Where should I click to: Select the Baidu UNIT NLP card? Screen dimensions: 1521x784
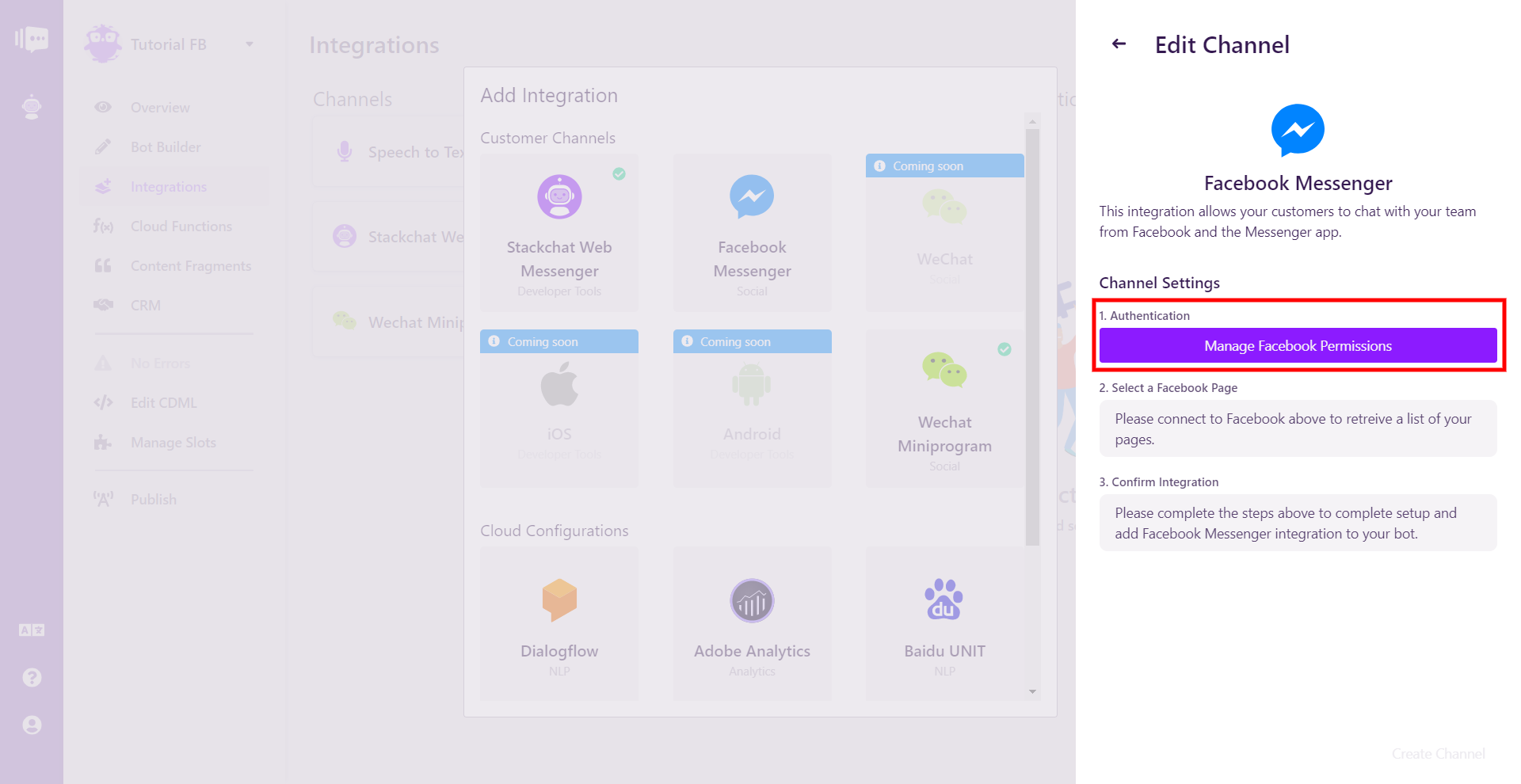(944, 624)
